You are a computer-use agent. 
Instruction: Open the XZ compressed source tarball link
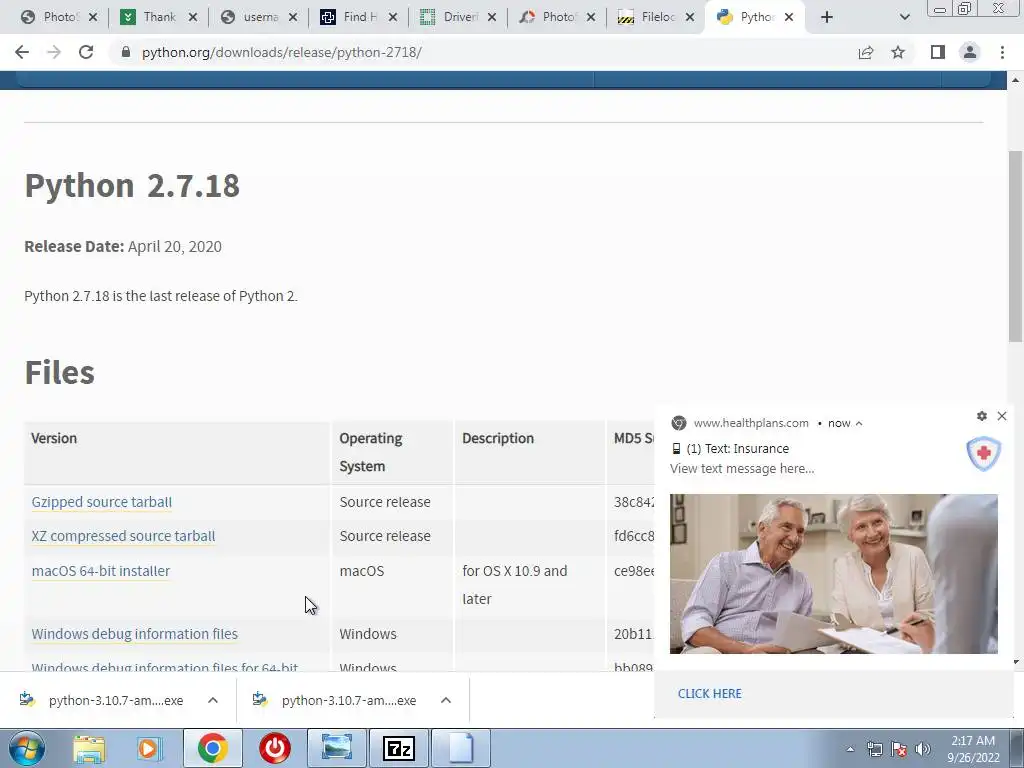tap(123, 536)
